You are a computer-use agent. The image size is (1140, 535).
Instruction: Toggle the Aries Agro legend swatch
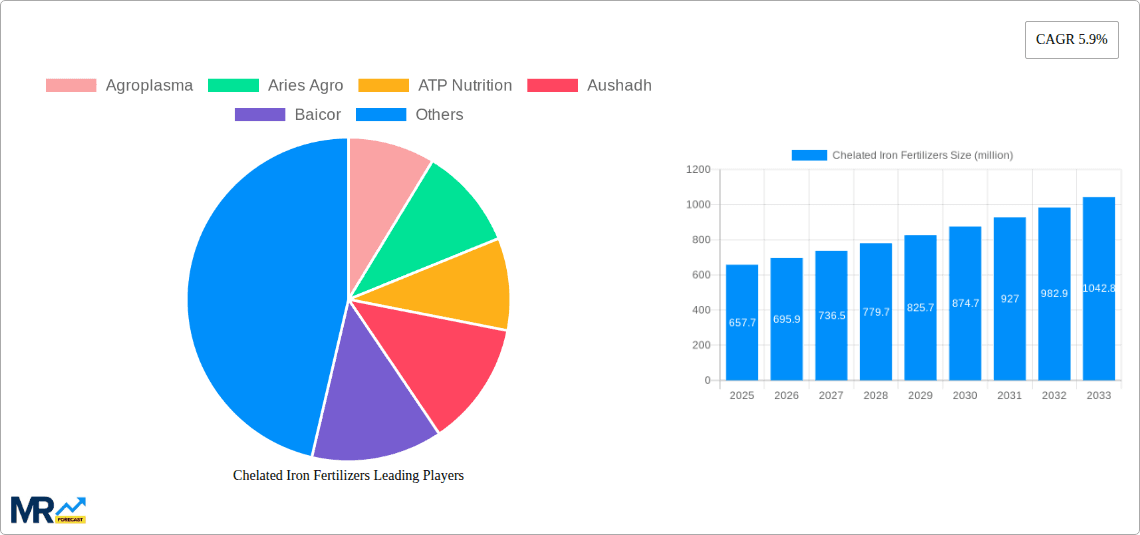[233, 85]
